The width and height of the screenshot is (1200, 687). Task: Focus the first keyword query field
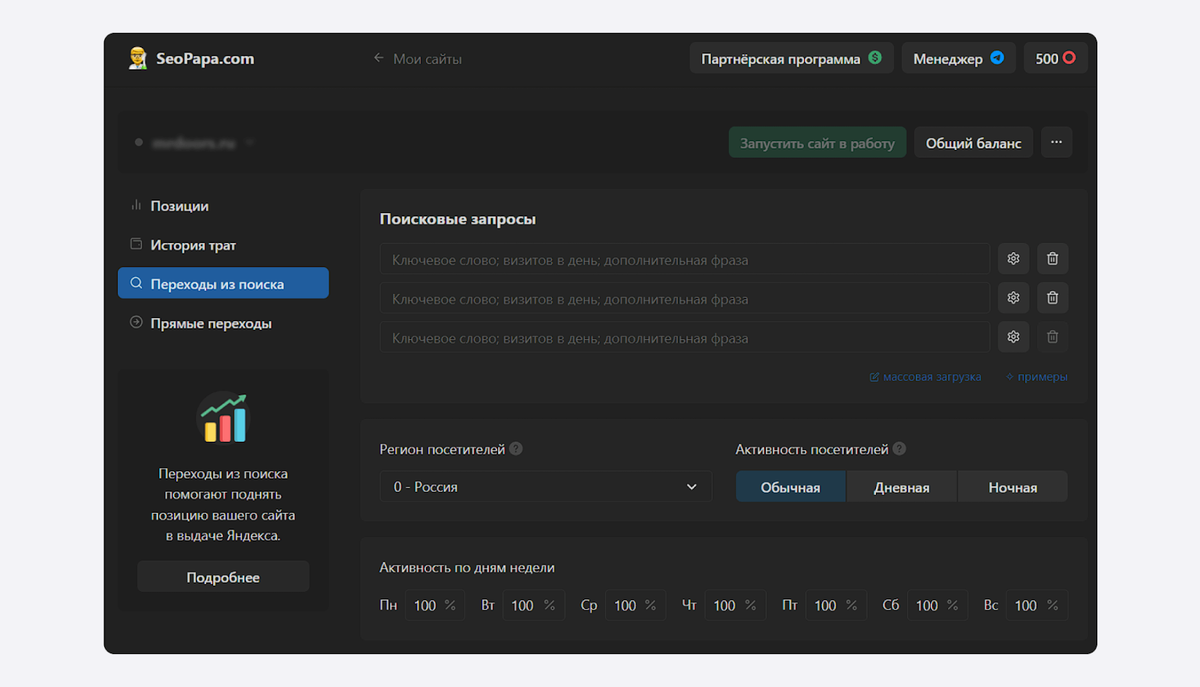[x=685, y=259]
